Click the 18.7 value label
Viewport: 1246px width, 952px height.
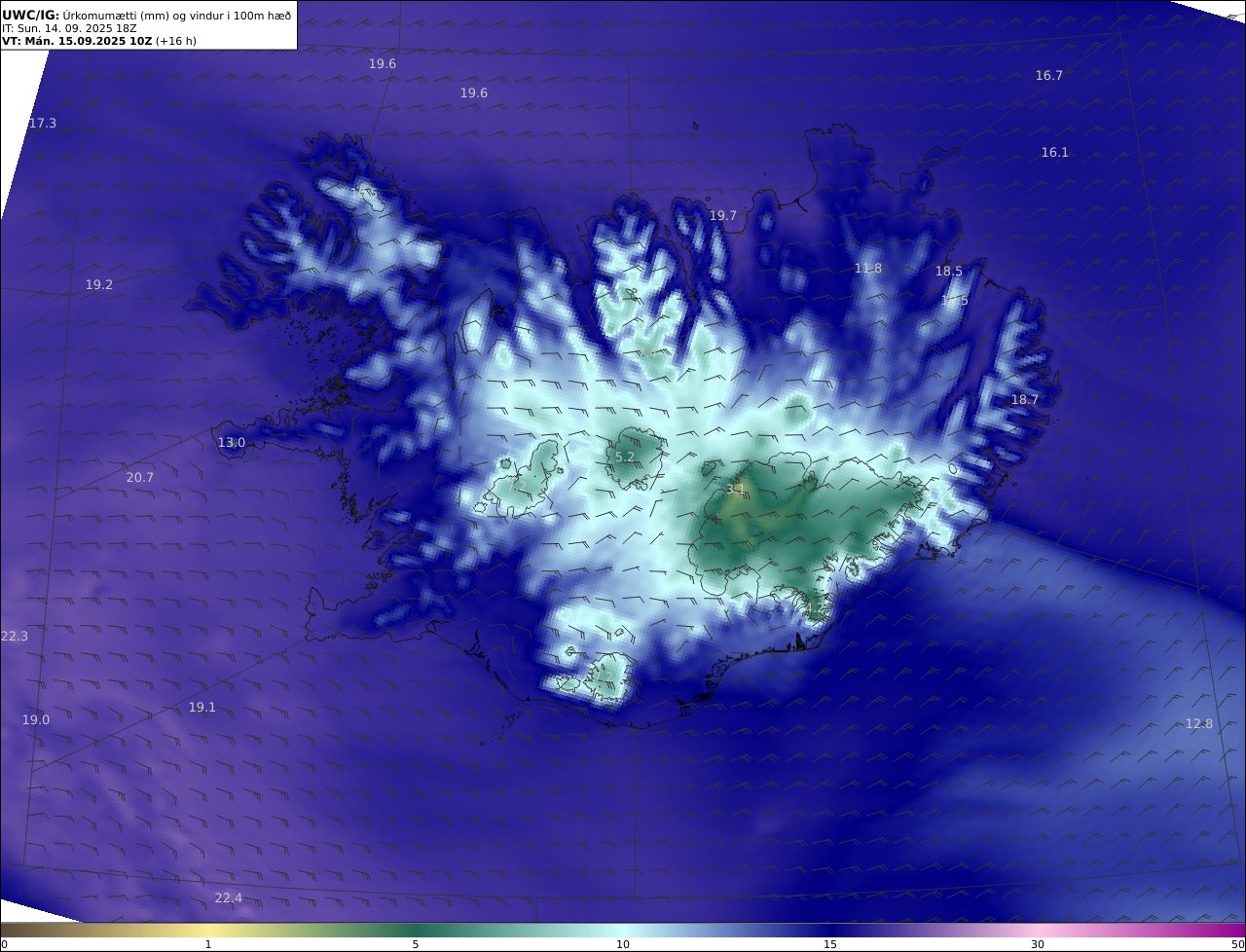1024,400
